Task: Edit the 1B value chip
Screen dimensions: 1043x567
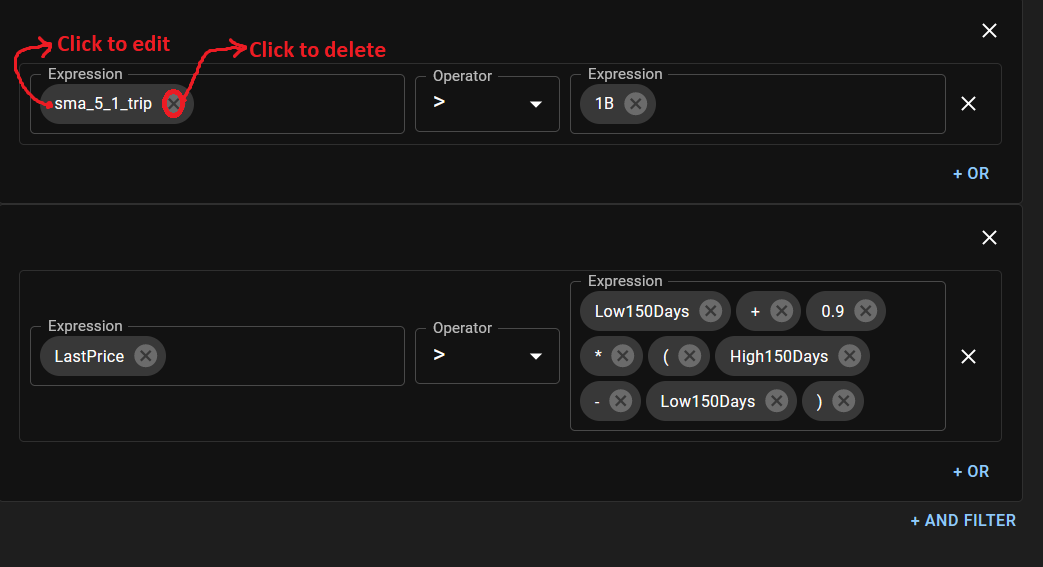Action: [x=604, y=104]
